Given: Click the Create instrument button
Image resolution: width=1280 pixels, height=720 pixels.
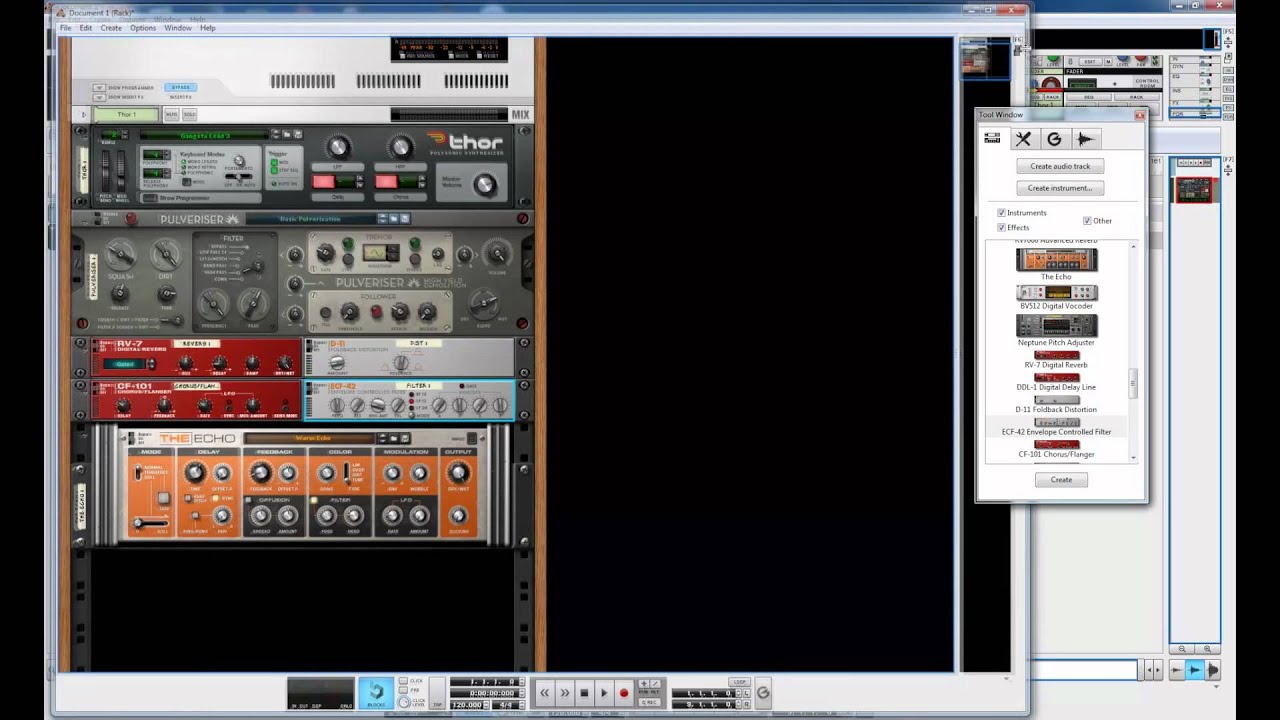Looking at the screenshot, I should click(1060, 188).
